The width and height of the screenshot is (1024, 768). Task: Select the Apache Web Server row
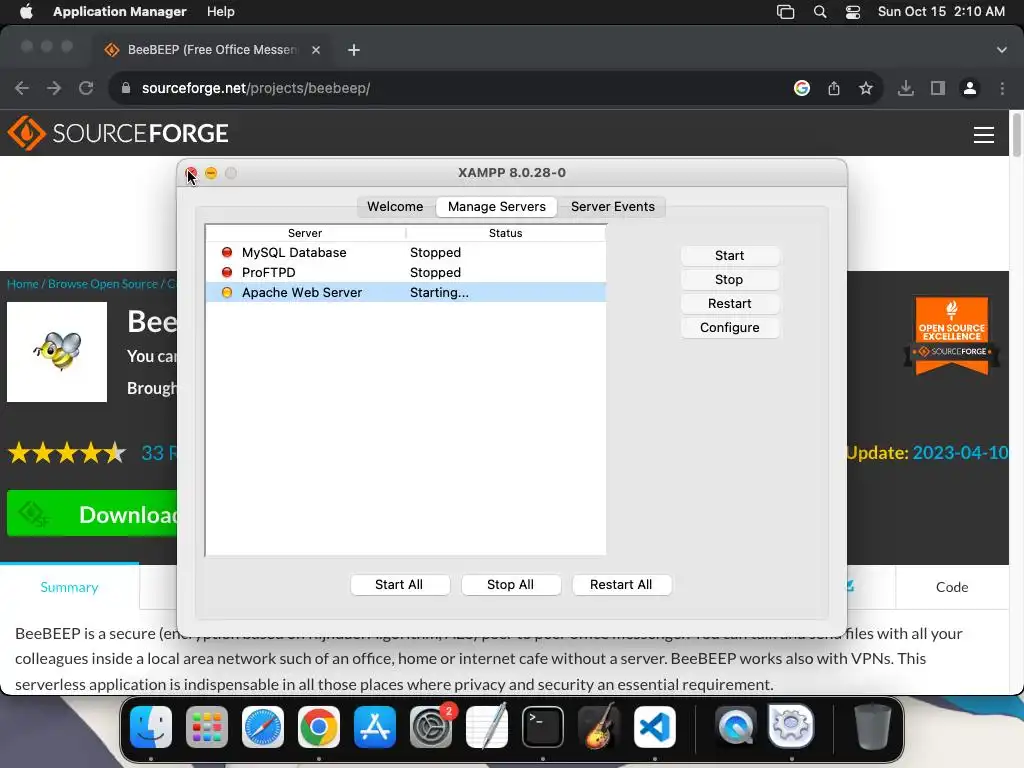click(406, 293)
